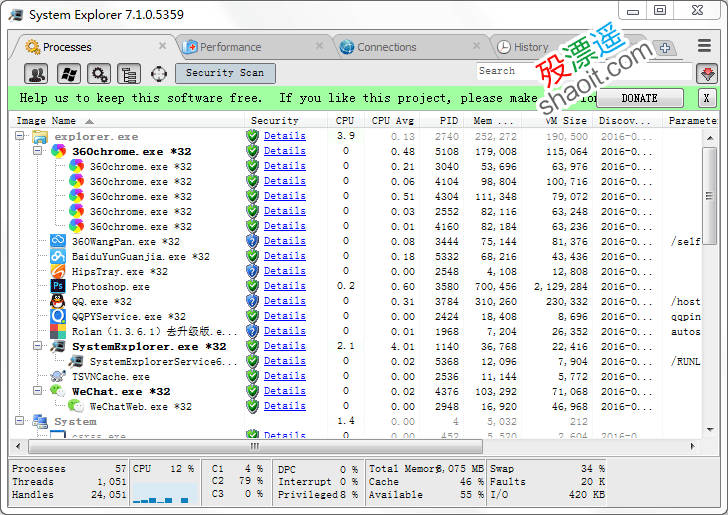Collapse the explorer.exe tree node

coord(20,136)
